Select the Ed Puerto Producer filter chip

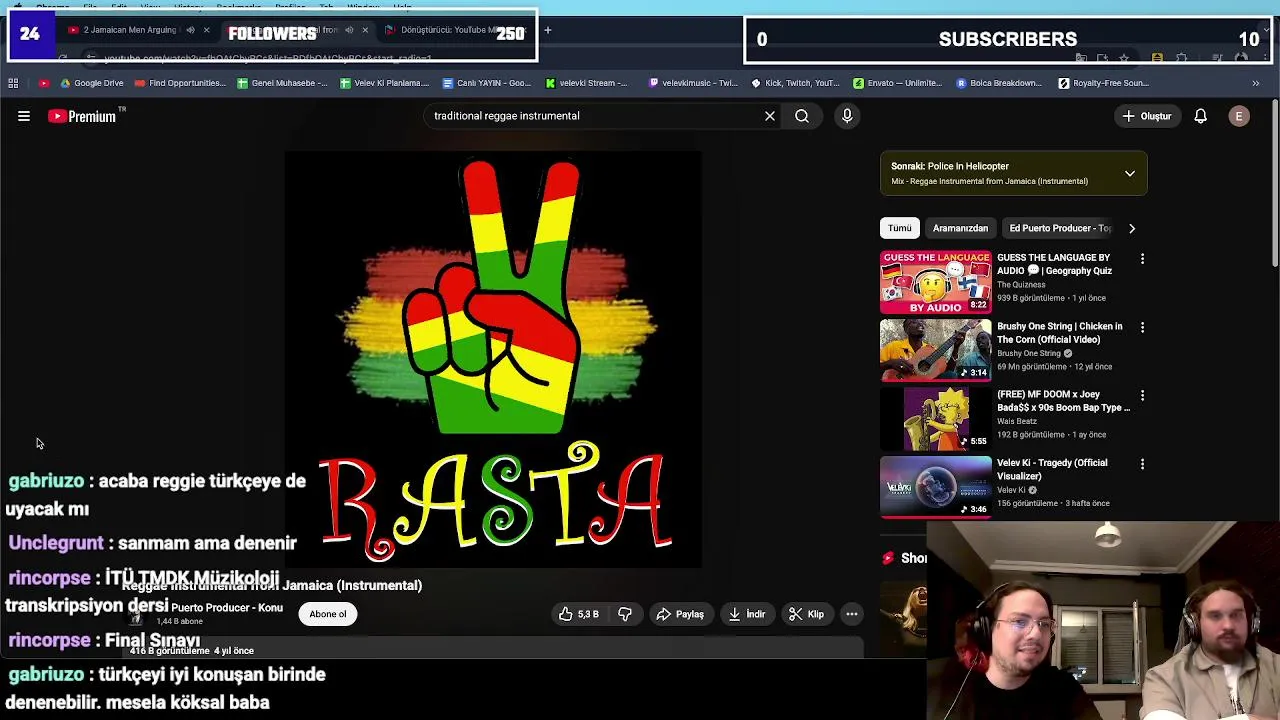(1058, 228)
